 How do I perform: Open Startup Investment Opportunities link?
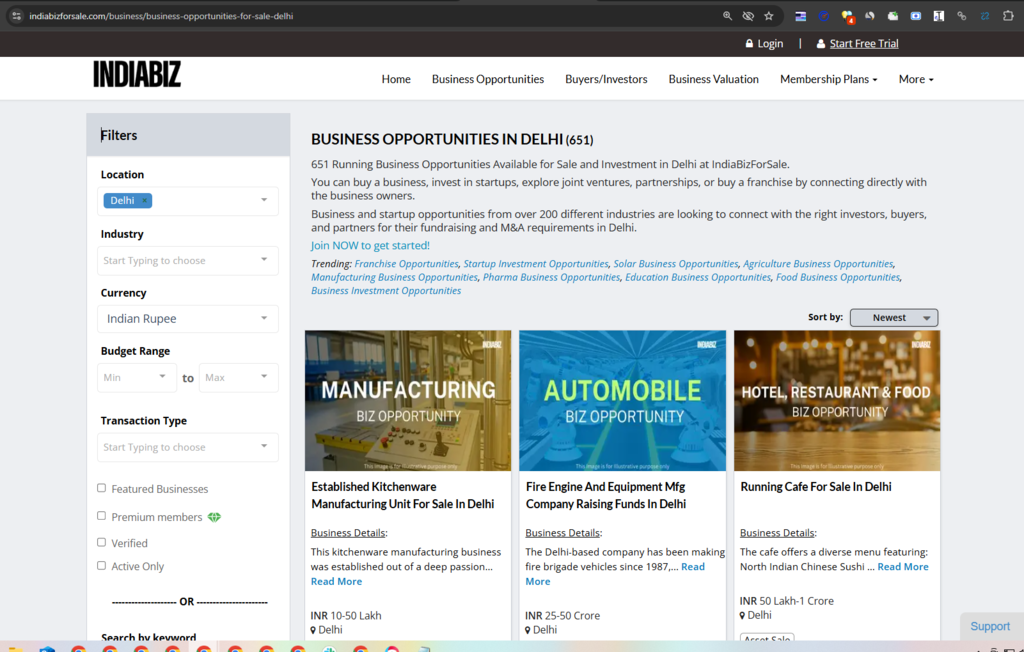pyautogui.click(x=536, y=264)
